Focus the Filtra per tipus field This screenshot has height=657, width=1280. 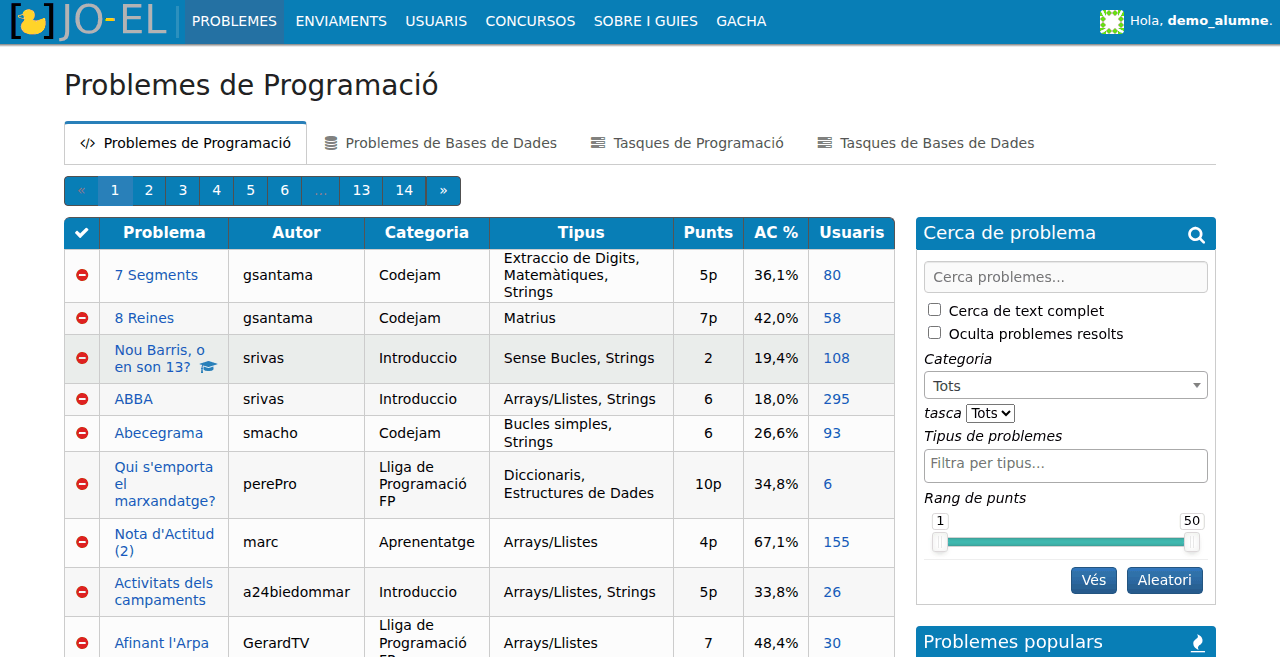(1065, 465)
